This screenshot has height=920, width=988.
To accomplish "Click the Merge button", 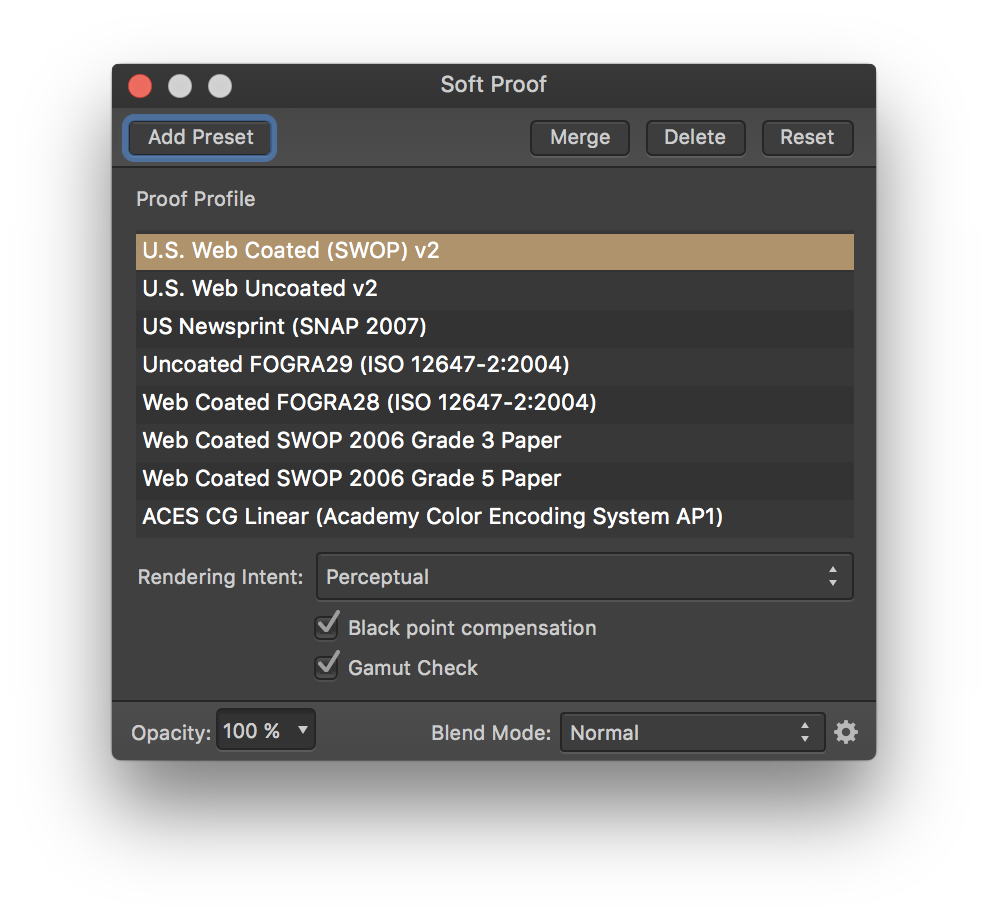I will 579,137.
